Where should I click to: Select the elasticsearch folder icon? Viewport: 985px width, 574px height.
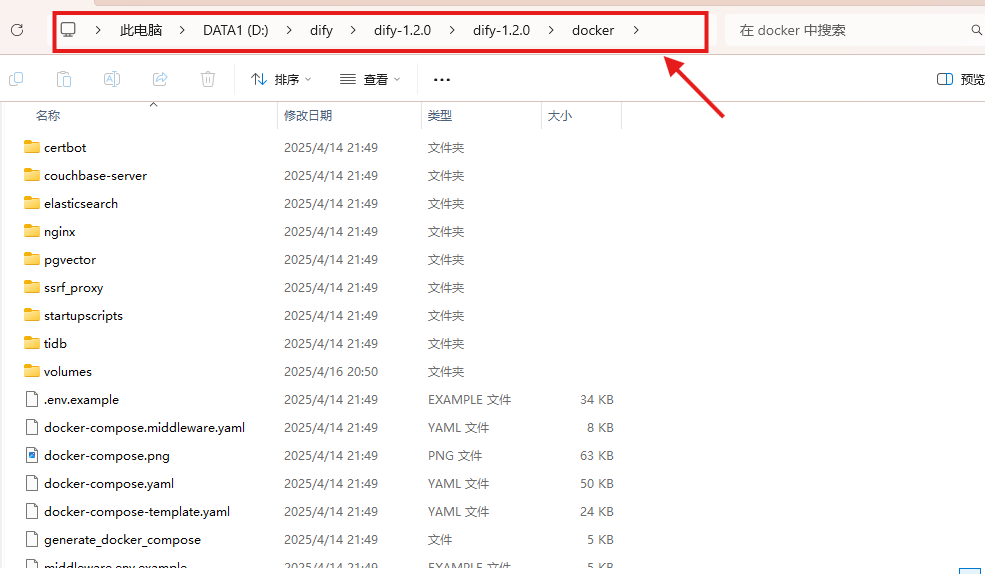click(31, 203)
